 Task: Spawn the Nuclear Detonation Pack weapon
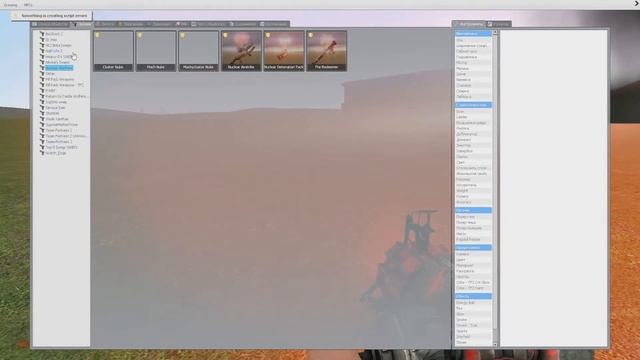(284, 51)
